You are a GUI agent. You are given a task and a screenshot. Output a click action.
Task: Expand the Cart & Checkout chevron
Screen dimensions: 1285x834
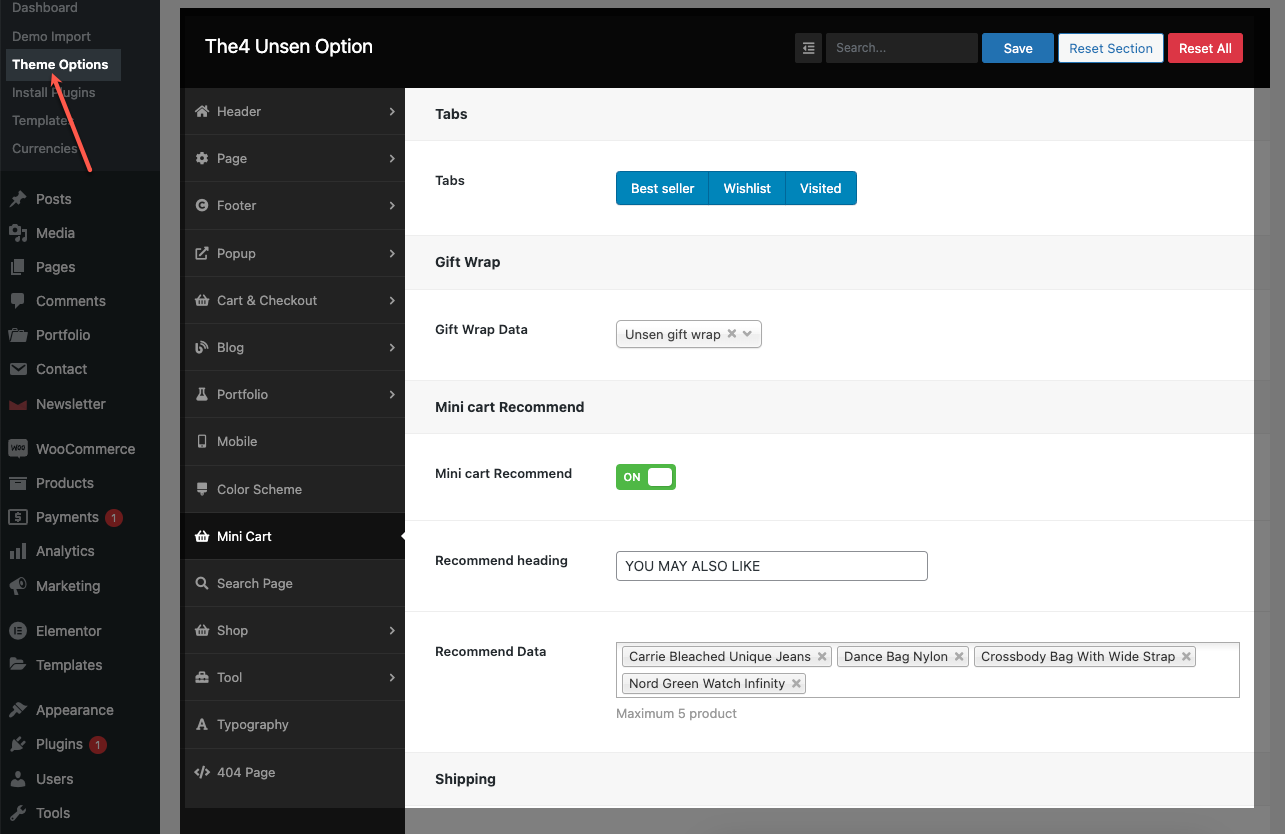click(x=392, y=300)
